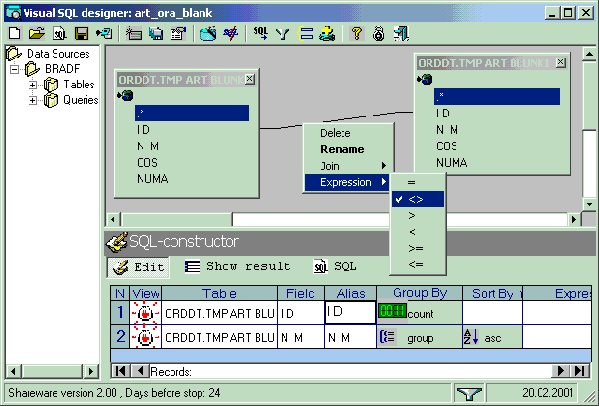Open a file with the folder icon
599x406 pixels.
point(37,34)
